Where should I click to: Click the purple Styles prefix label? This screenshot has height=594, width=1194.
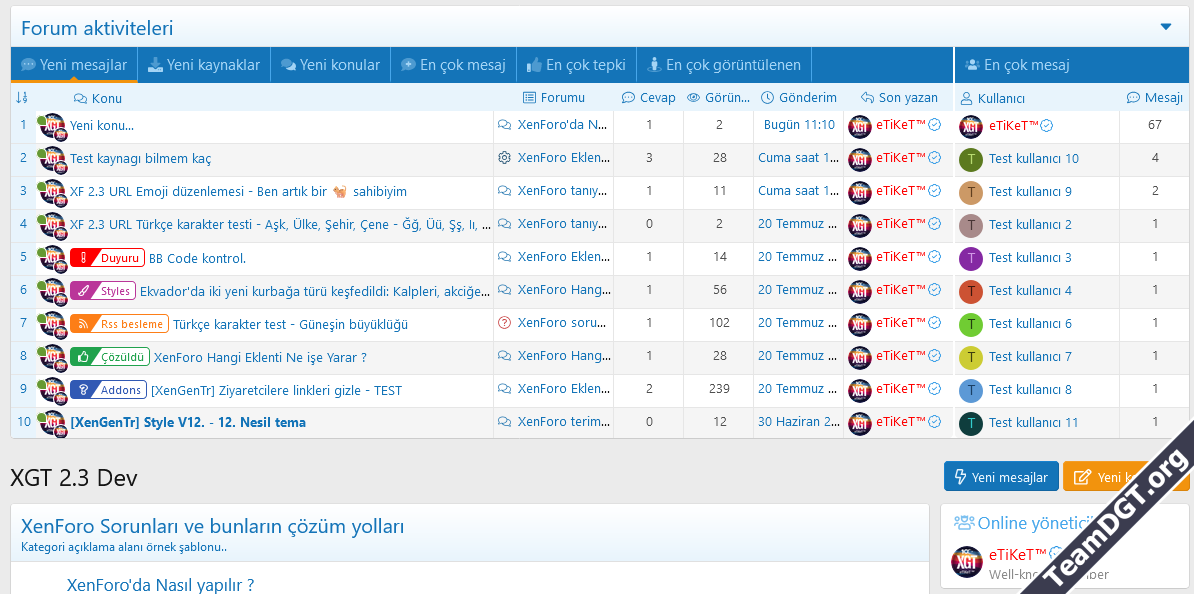(x=103, y=290)
